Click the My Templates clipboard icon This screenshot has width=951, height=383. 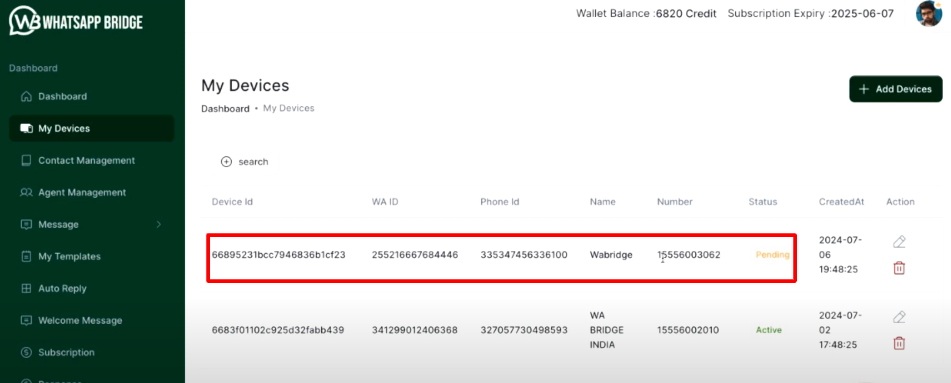[25, 257]
